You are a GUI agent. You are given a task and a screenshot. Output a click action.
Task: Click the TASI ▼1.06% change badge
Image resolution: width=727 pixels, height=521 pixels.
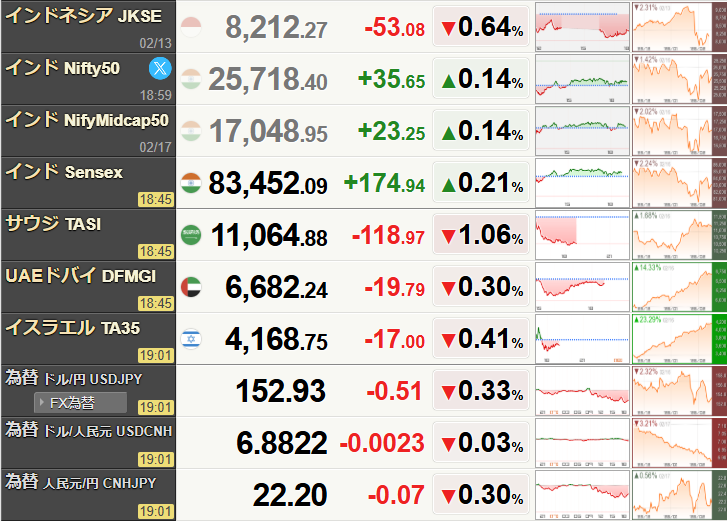(x=481, y=234)
